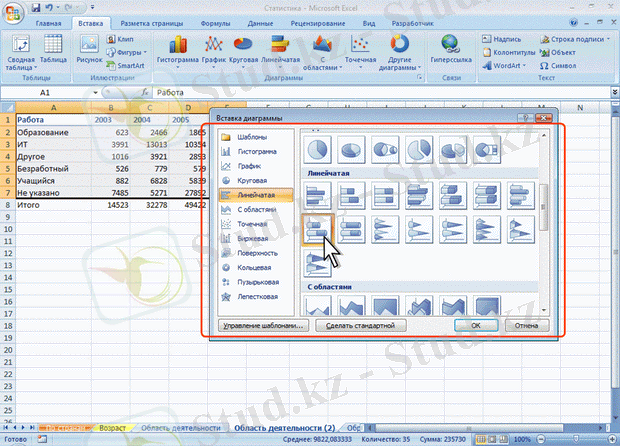Click the Круговая pie chart ribbon icon
The width and height of the screenshot is (620, 446).
click(244, 52)
